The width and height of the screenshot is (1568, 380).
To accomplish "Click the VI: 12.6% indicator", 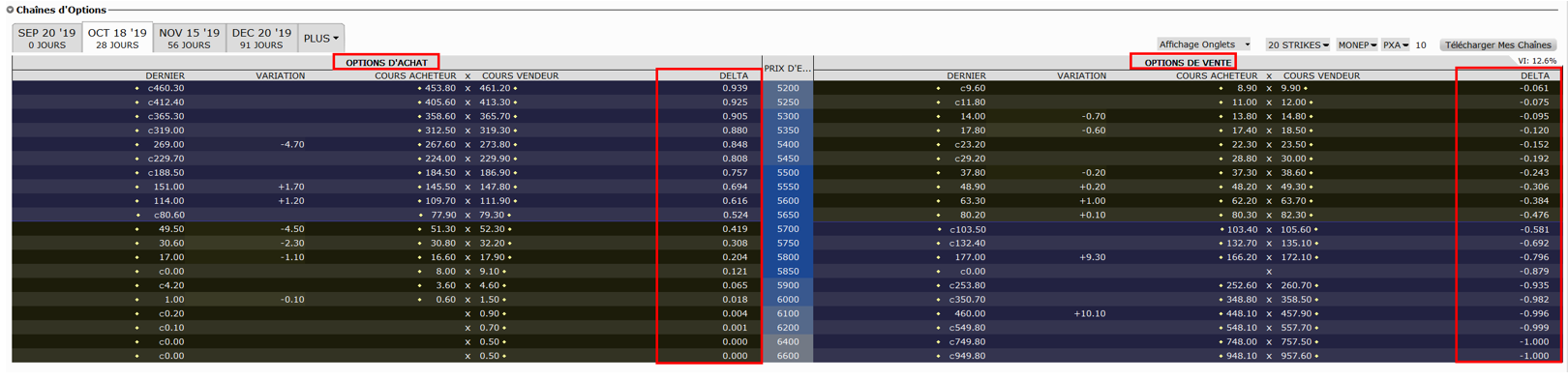I will point(1537,61).
